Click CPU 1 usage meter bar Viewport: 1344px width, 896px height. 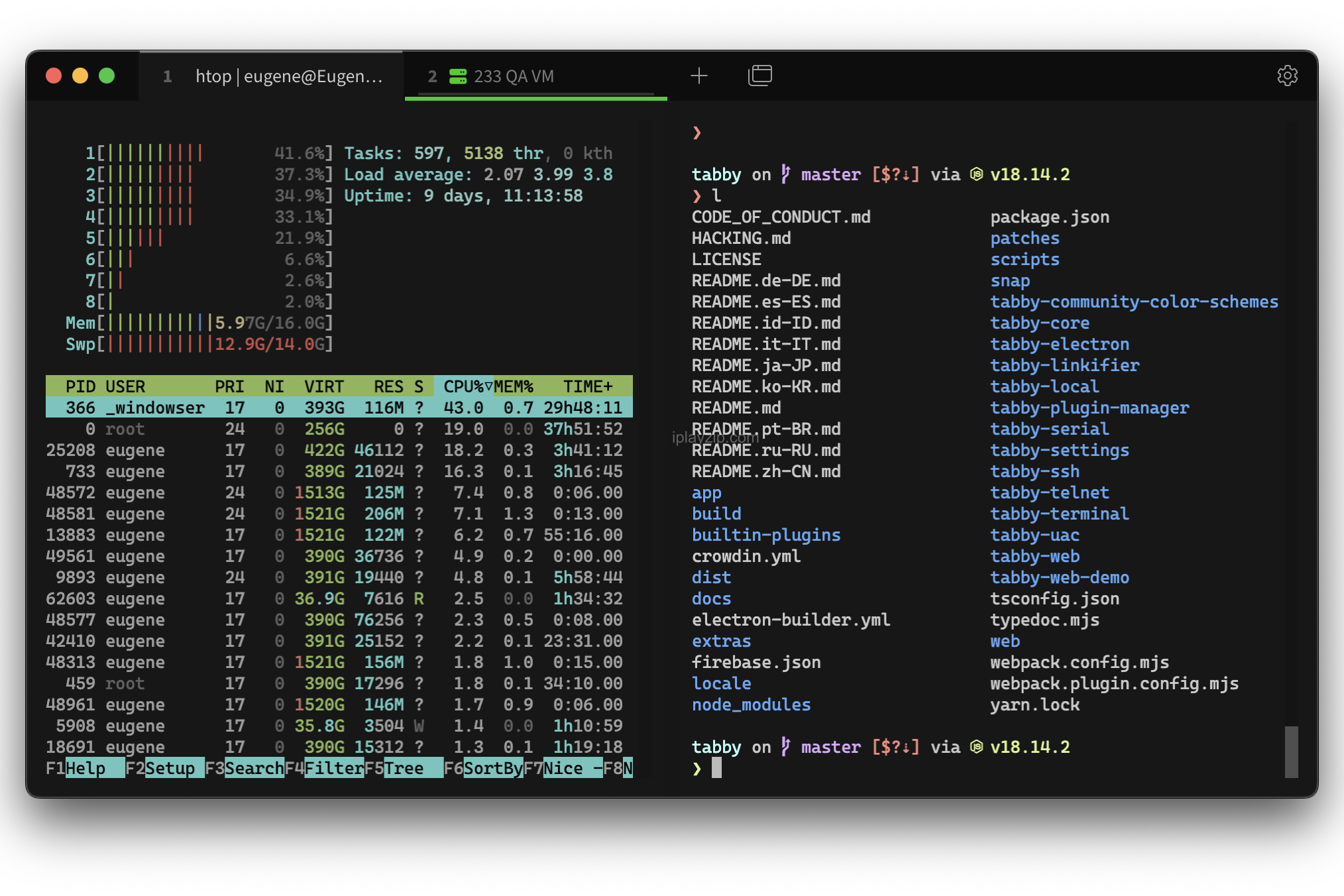point(209,153)
